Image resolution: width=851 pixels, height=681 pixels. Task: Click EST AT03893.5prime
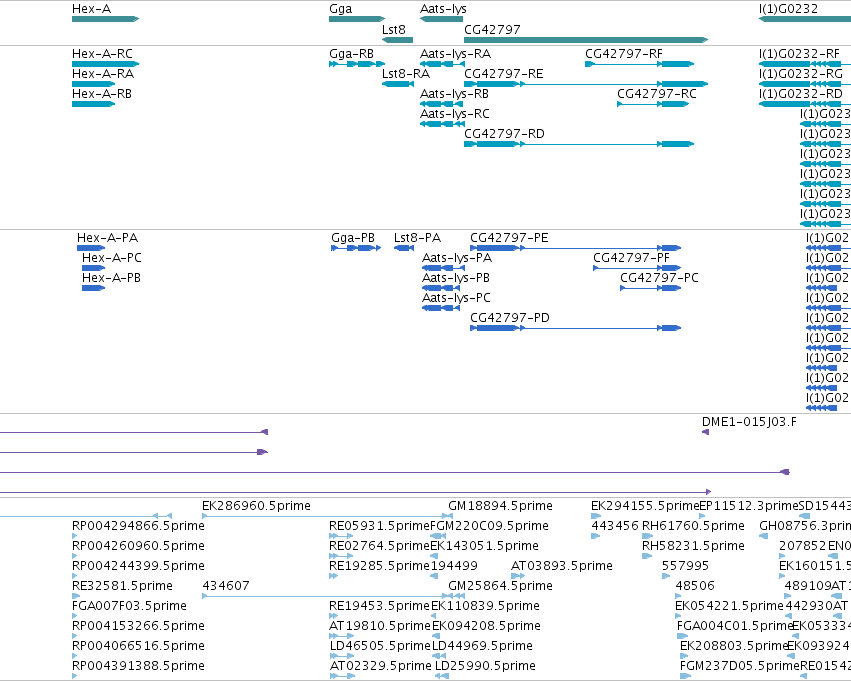click(518, 576)
